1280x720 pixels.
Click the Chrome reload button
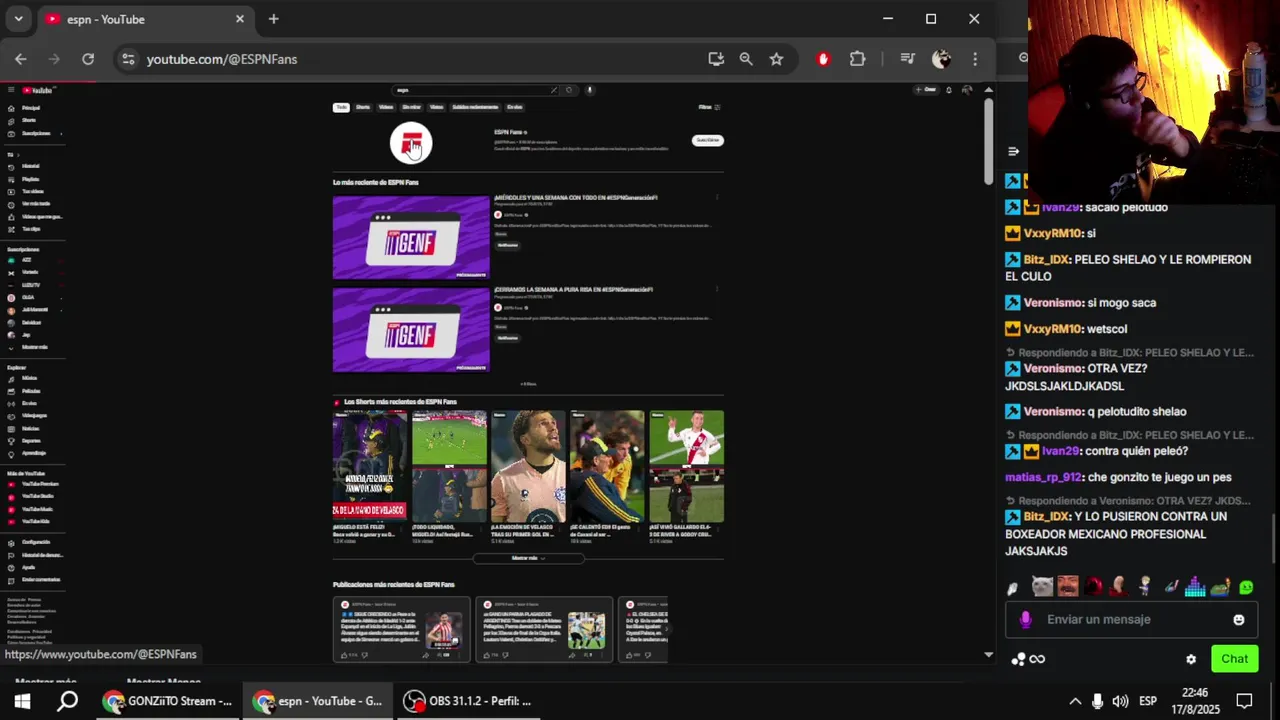coord(88,59)
